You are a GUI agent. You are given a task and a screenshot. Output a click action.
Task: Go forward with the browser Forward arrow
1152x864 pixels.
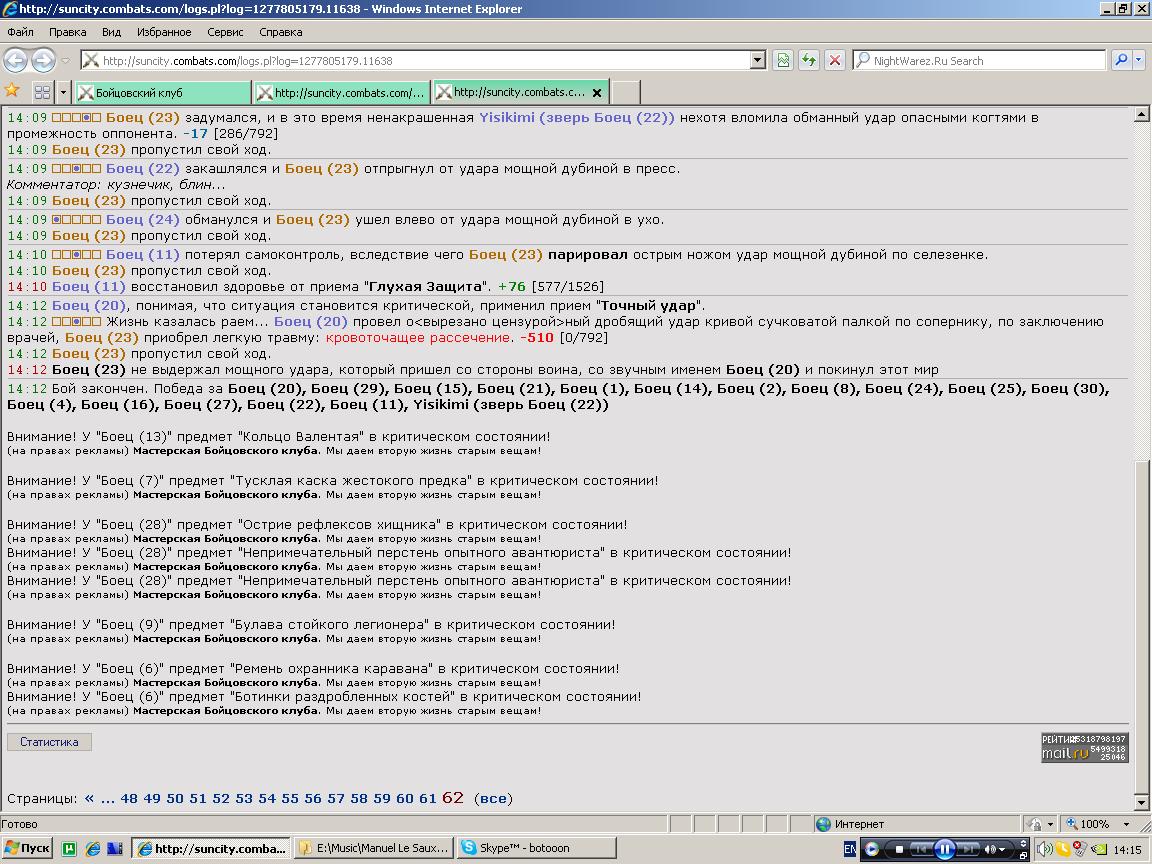pos(44,60)
